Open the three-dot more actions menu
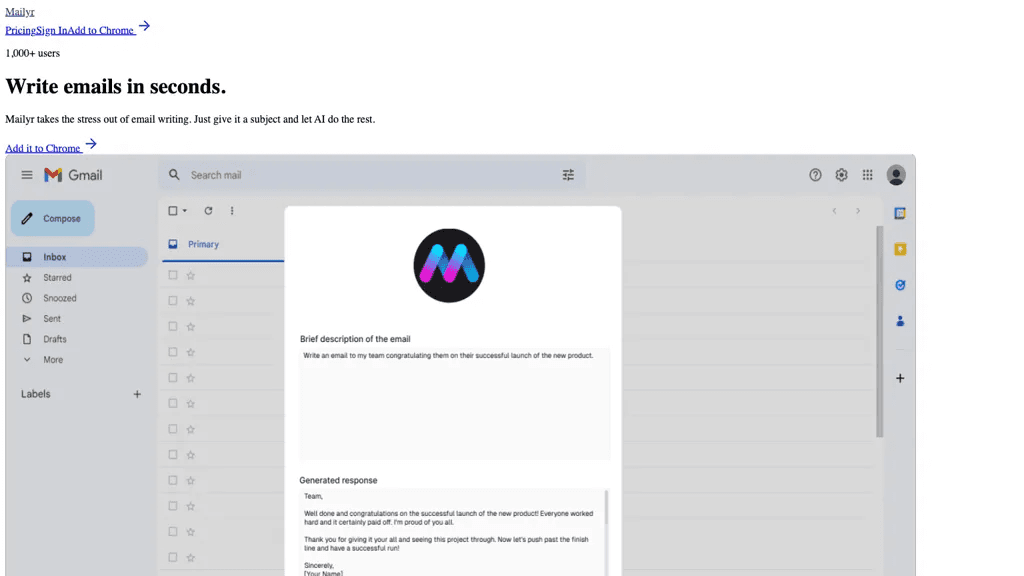The image size is (1024, 576). (x=232, y=211)
